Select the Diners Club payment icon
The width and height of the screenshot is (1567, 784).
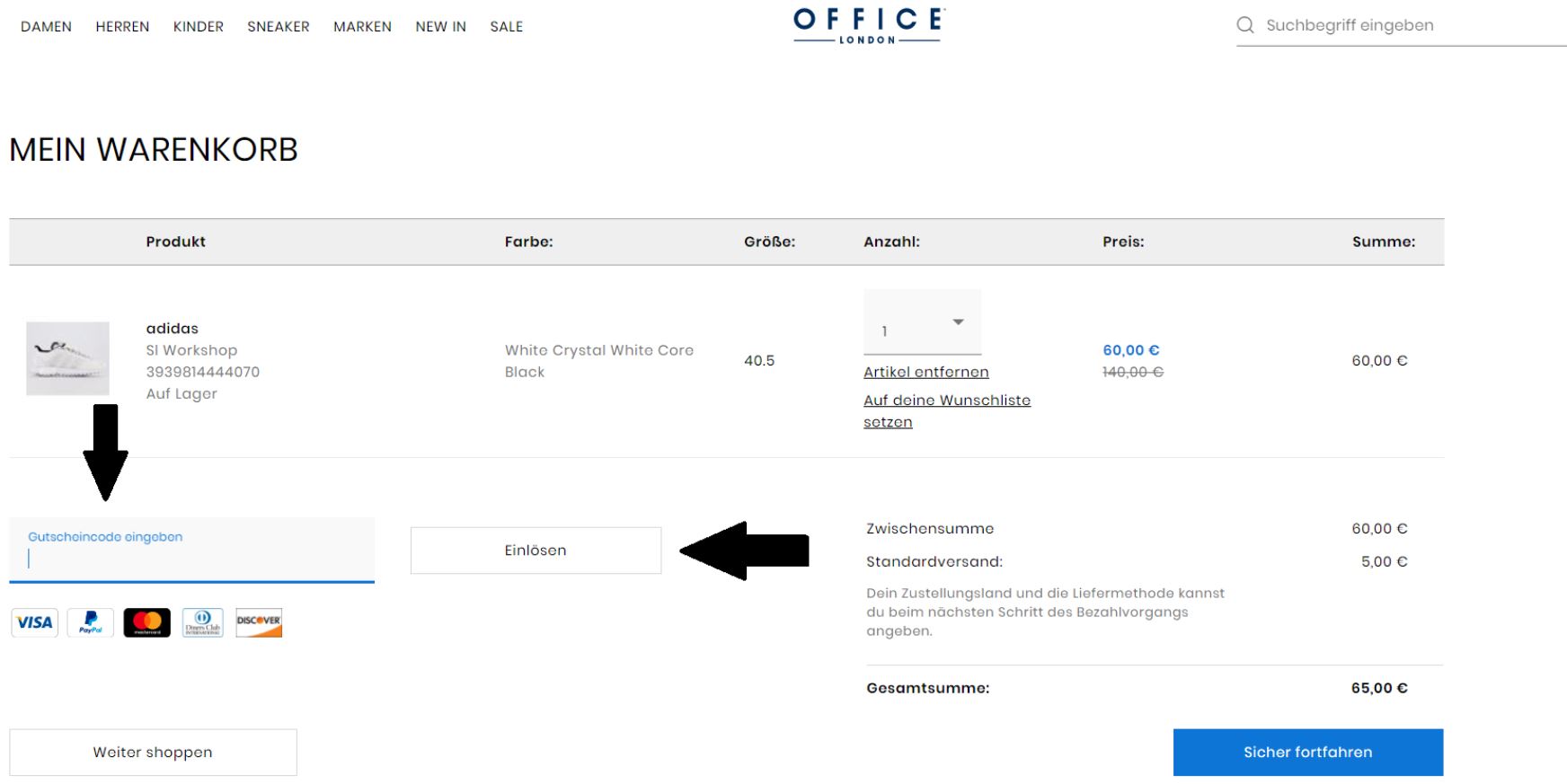[x=203, y=622]
